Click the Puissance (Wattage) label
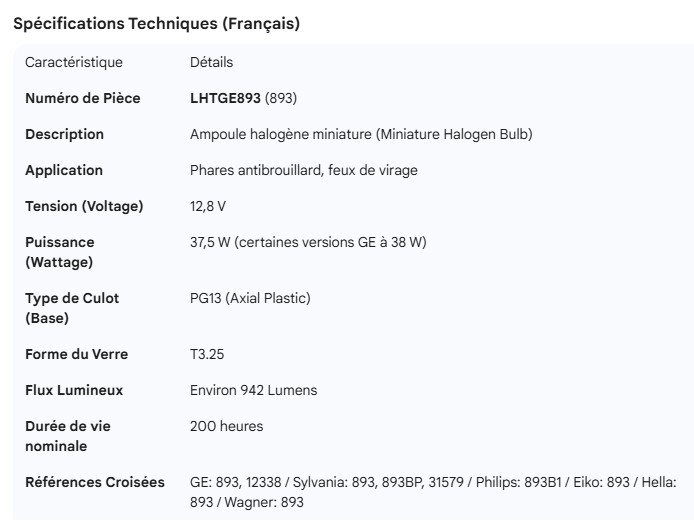Screen dimensions: 694x524 tap(60, 252)
